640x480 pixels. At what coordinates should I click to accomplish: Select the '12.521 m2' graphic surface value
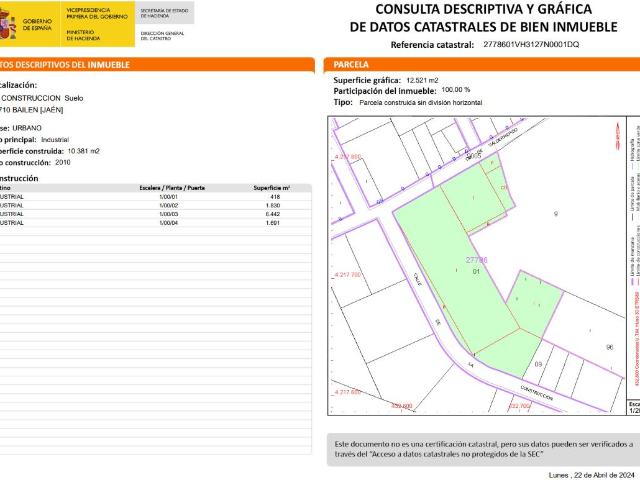[x=422, y=80]
